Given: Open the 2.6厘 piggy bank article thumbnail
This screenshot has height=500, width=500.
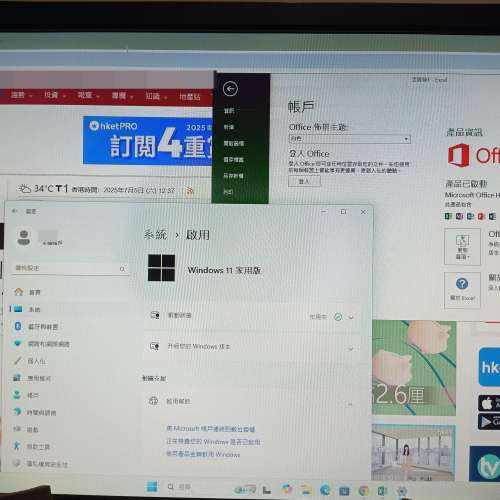Looking at the screenshot, I should tap(414, 368).
